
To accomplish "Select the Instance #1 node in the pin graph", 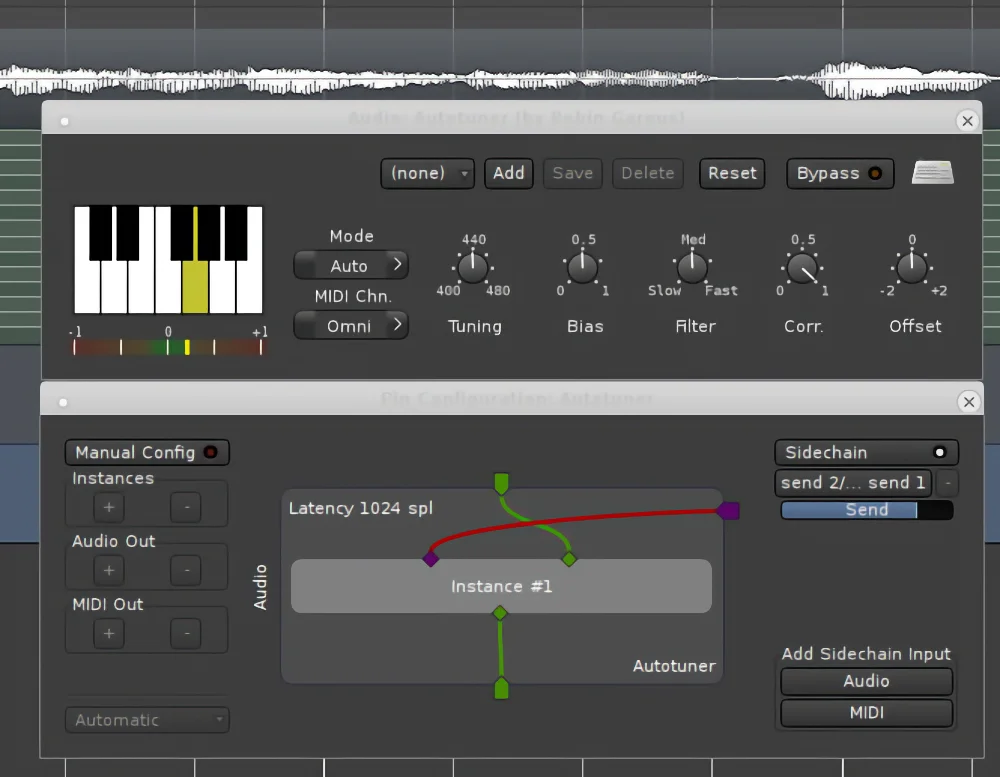I will 501,587.
